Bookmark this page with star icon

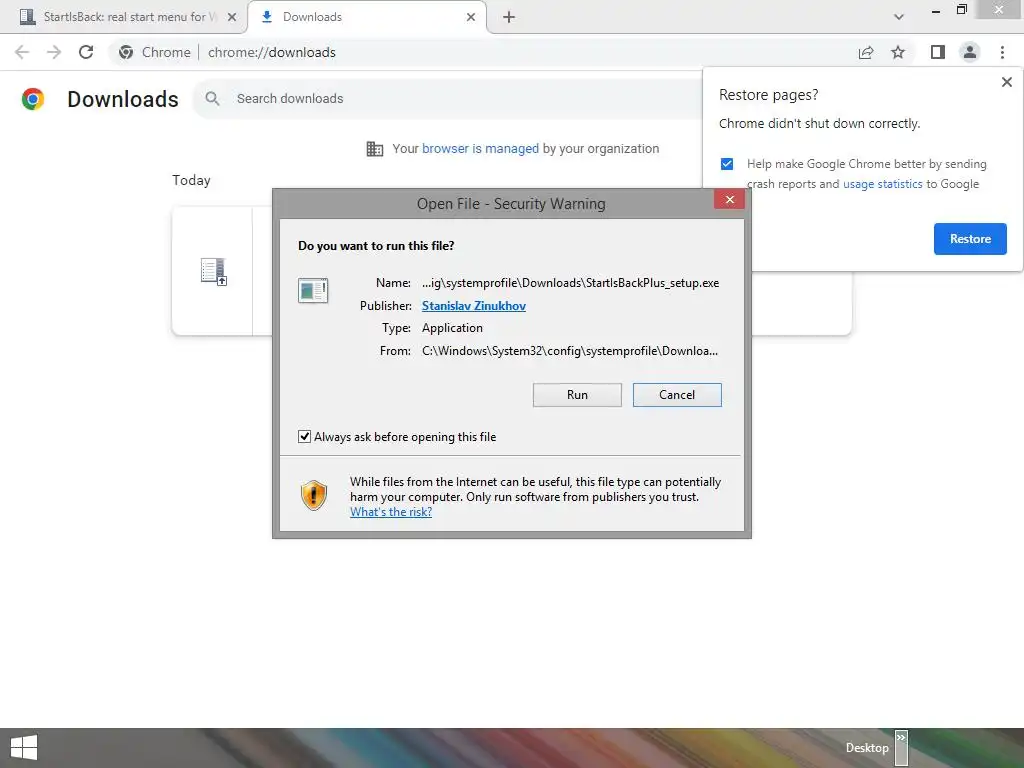pyautogui.click(x=898, y=52)
